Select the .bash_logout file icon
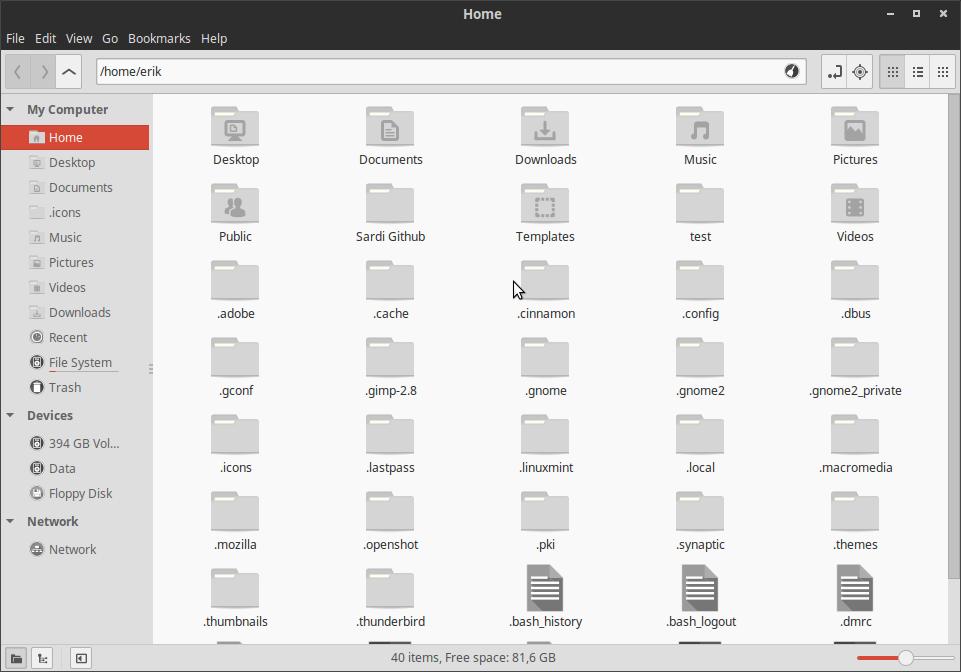Screen dimensions: 961x672 (700, 589)
